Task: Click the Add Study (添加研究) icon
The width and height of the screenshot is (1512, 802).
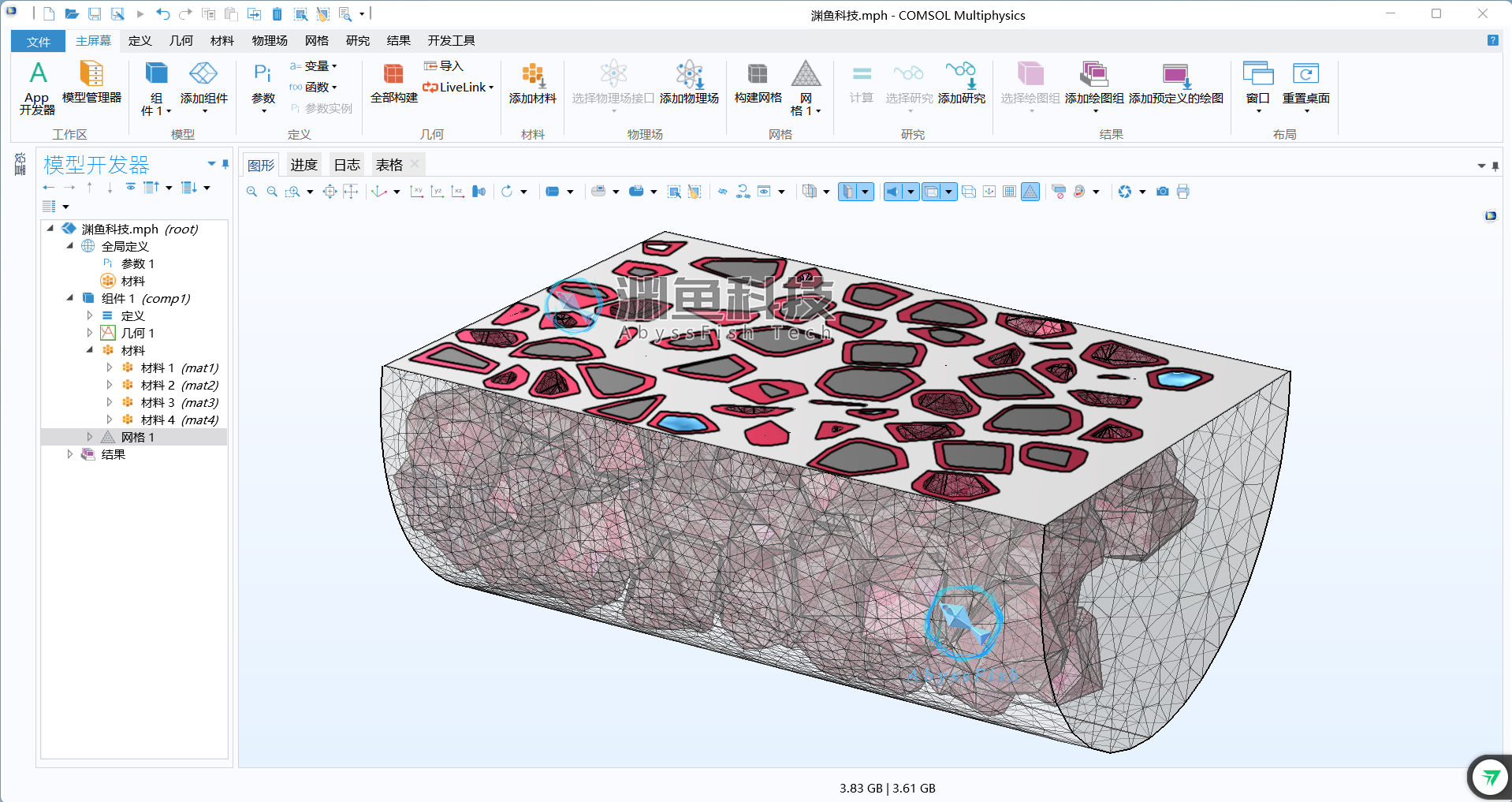Action: 961,83
